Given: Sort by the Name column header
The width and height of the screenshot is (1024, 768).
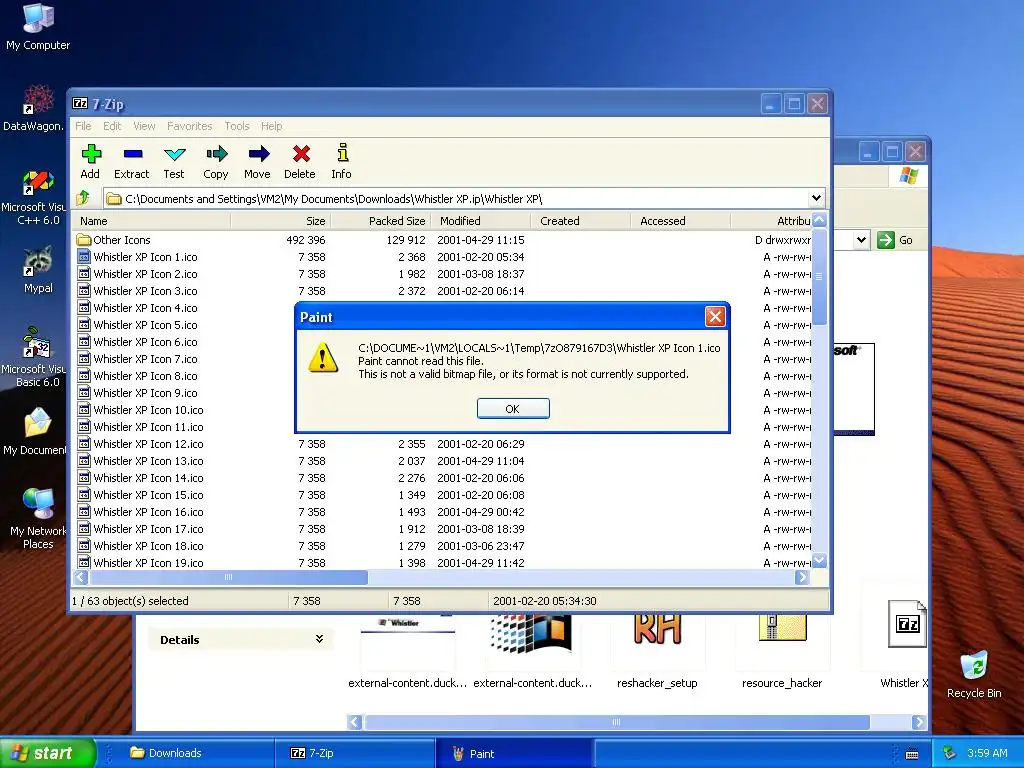Looking at the screenshot, I should point(153,221).
